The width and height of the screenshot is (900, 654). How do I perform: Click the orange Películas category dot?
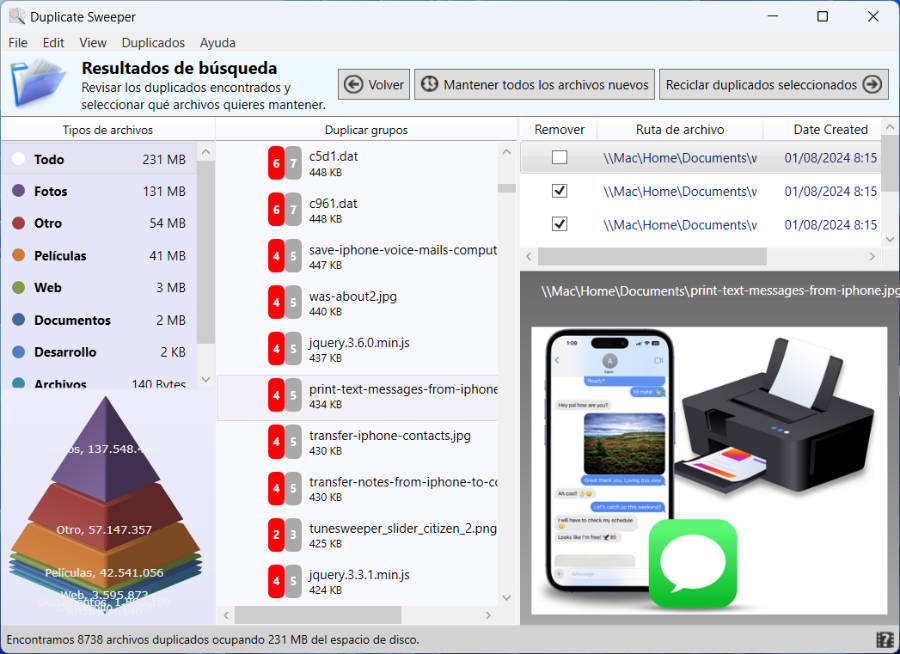18,256
